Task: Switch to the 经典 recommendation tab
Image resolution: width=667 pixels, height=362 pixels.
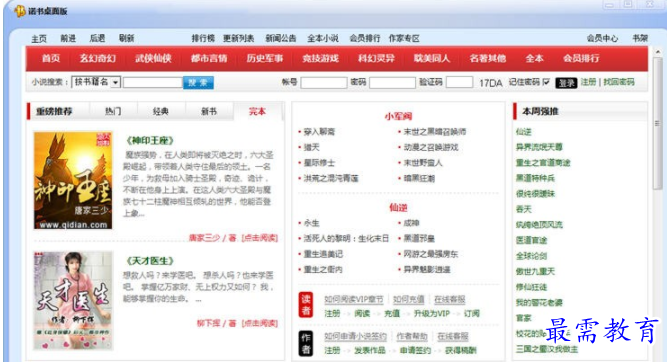Action: 161,111
